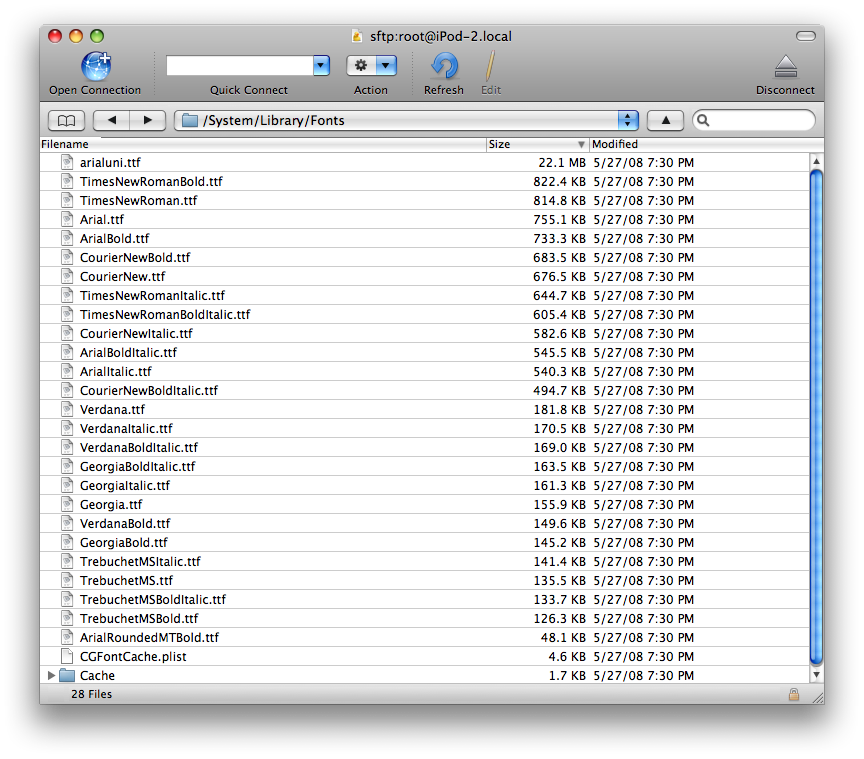
Task: Click the Open Connection globe icon
Action: pyautogui.click(x=96, y=66)
